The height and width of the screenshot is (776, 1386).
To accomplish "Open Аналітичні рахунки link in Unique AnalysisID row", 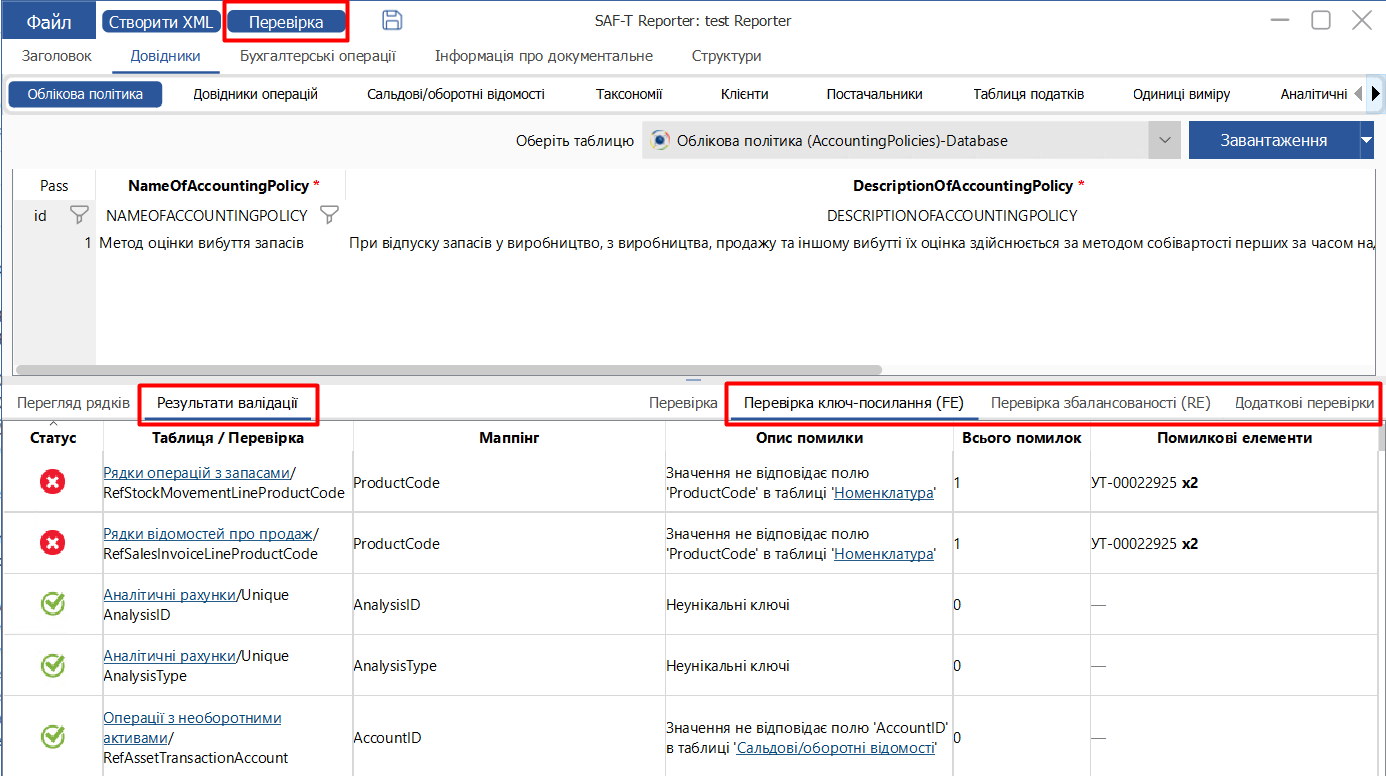I will [x=169, y=595].
